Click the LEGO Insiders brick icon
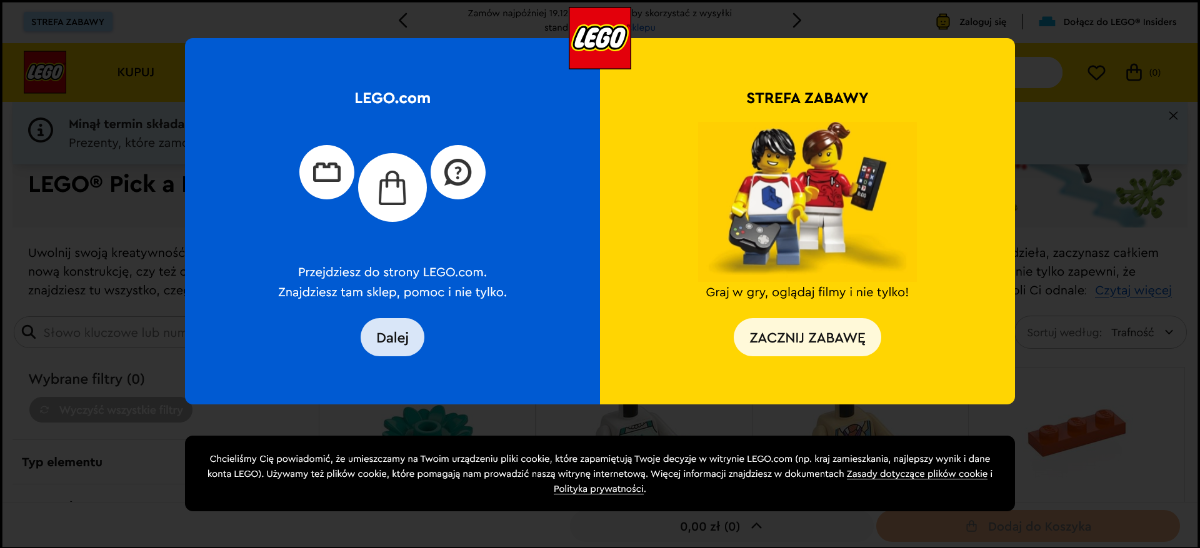Viewport: 1200px width, 548px height. tap(1047, 21)
